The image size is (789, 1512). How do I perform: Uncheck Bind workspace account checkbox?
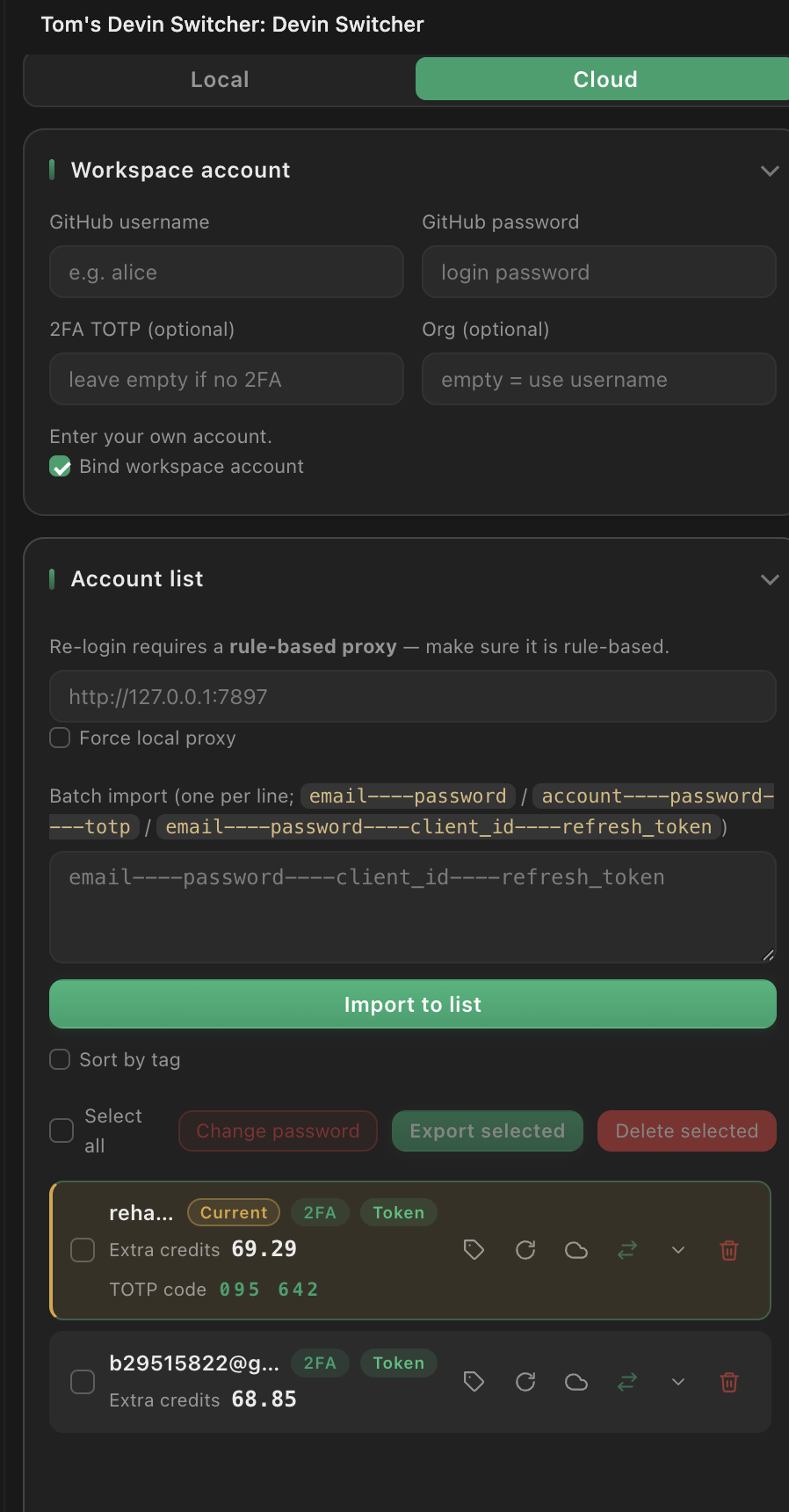point(60,467)
